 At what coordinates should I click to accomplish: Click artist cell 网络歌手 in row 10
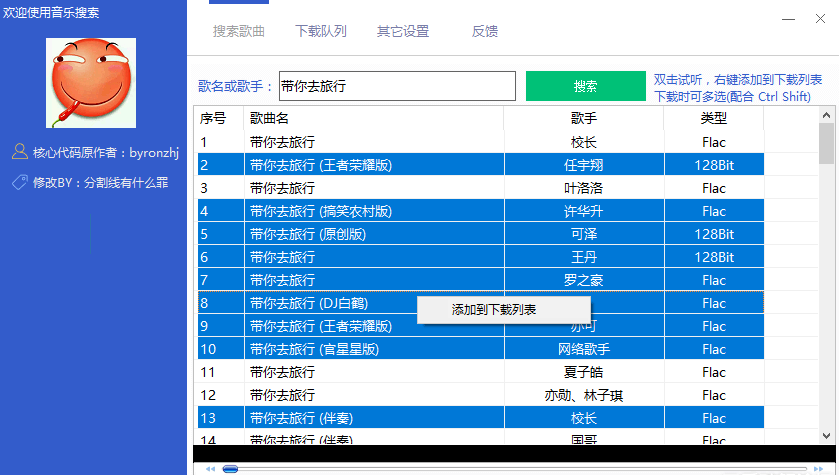584,349
